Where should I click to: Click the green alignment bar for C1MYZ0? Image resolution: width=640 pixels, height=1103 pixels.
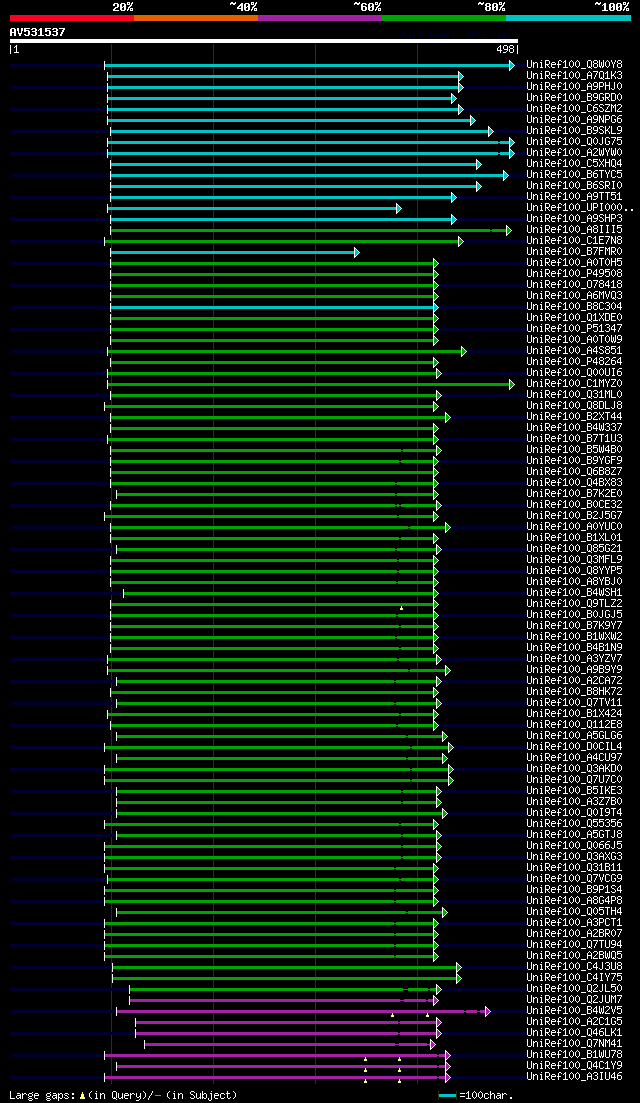click(x=311, y=384)
